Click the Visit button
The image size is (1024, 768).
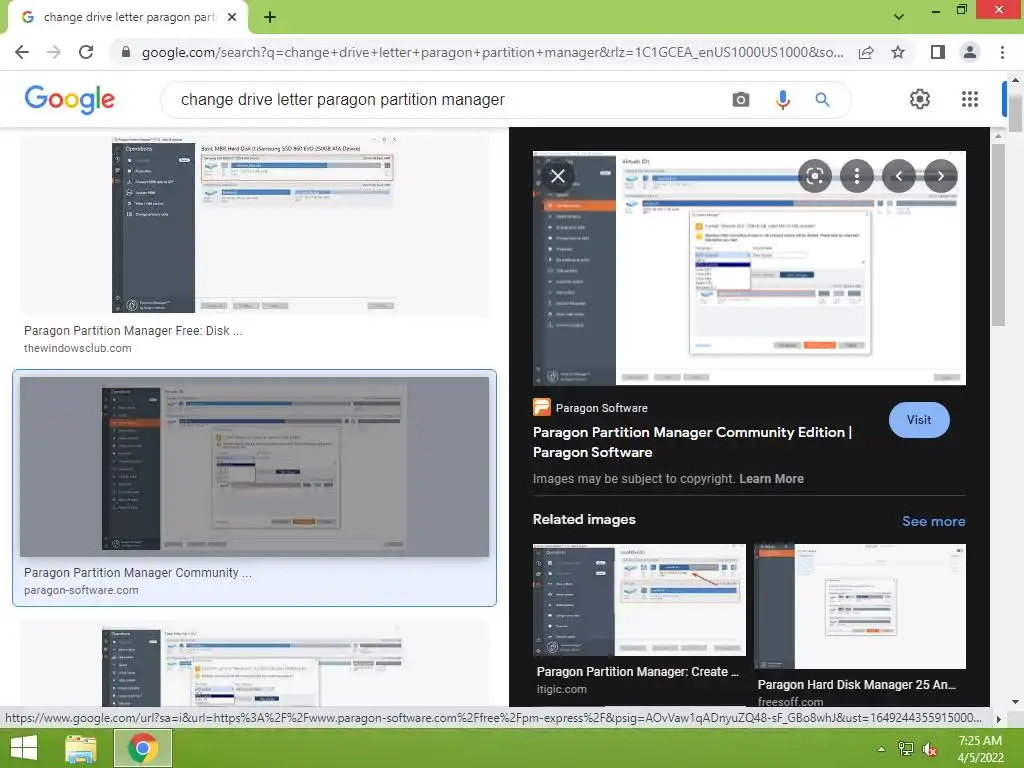click(919, 420)
